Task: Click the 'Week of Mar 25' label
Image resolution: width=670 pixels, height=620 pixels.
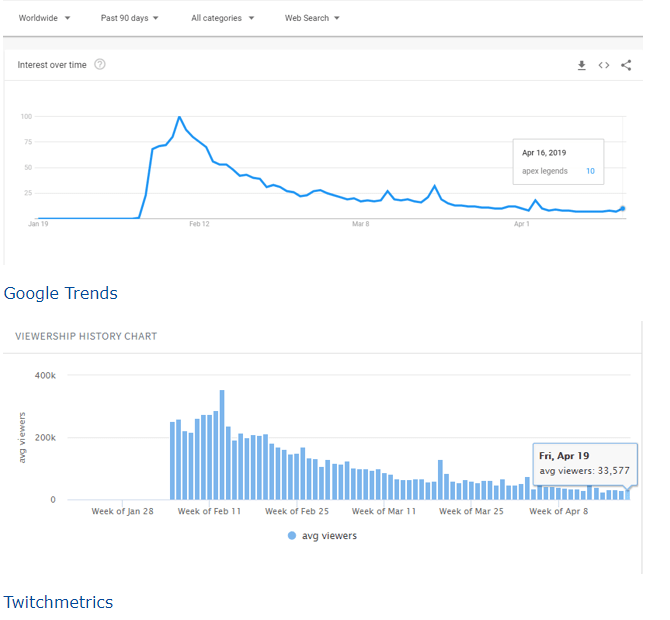Action: tap(471, 511)
